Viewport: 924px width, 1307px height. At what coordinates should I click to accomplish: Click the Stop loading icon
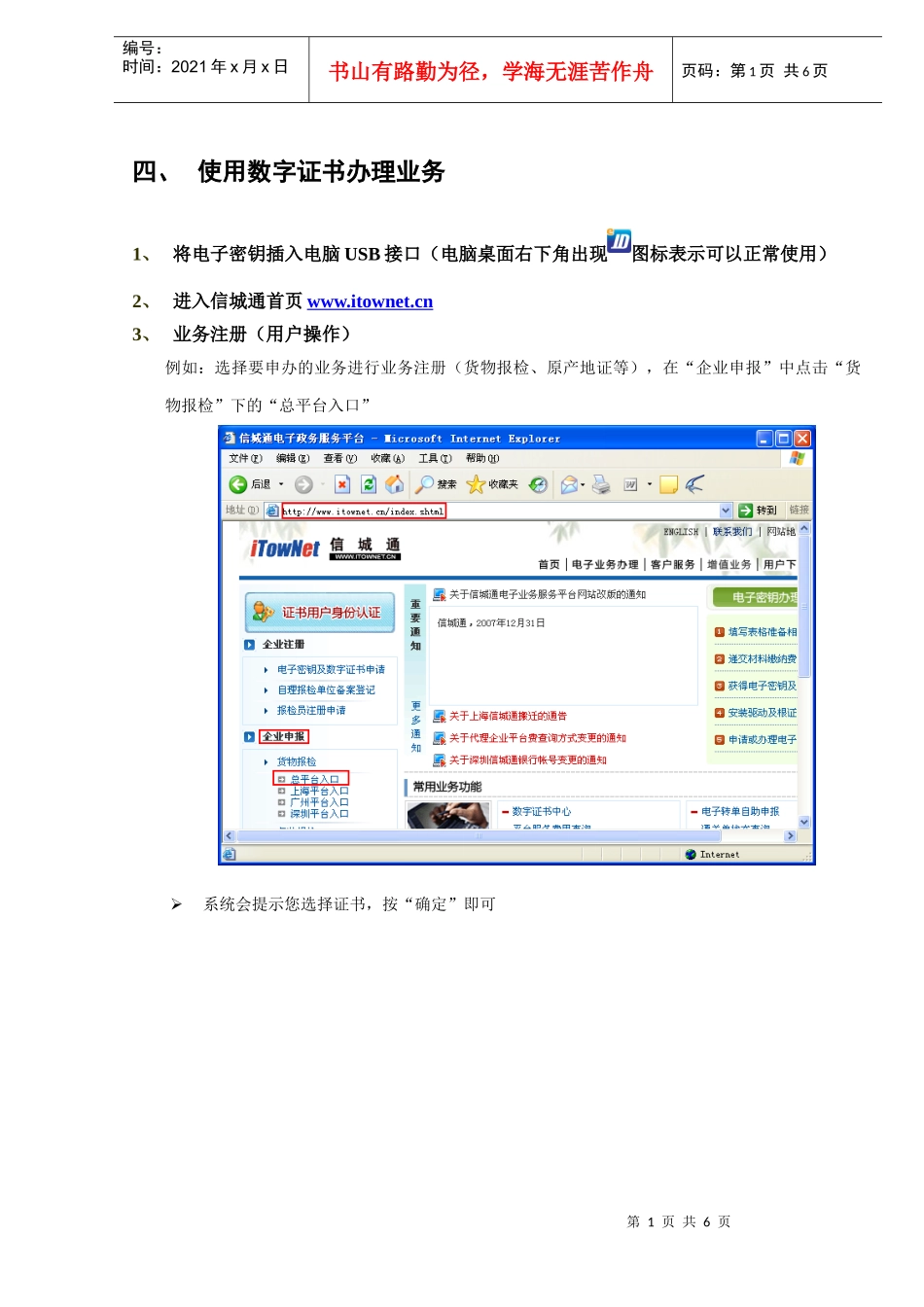click(x=342, y=484)
